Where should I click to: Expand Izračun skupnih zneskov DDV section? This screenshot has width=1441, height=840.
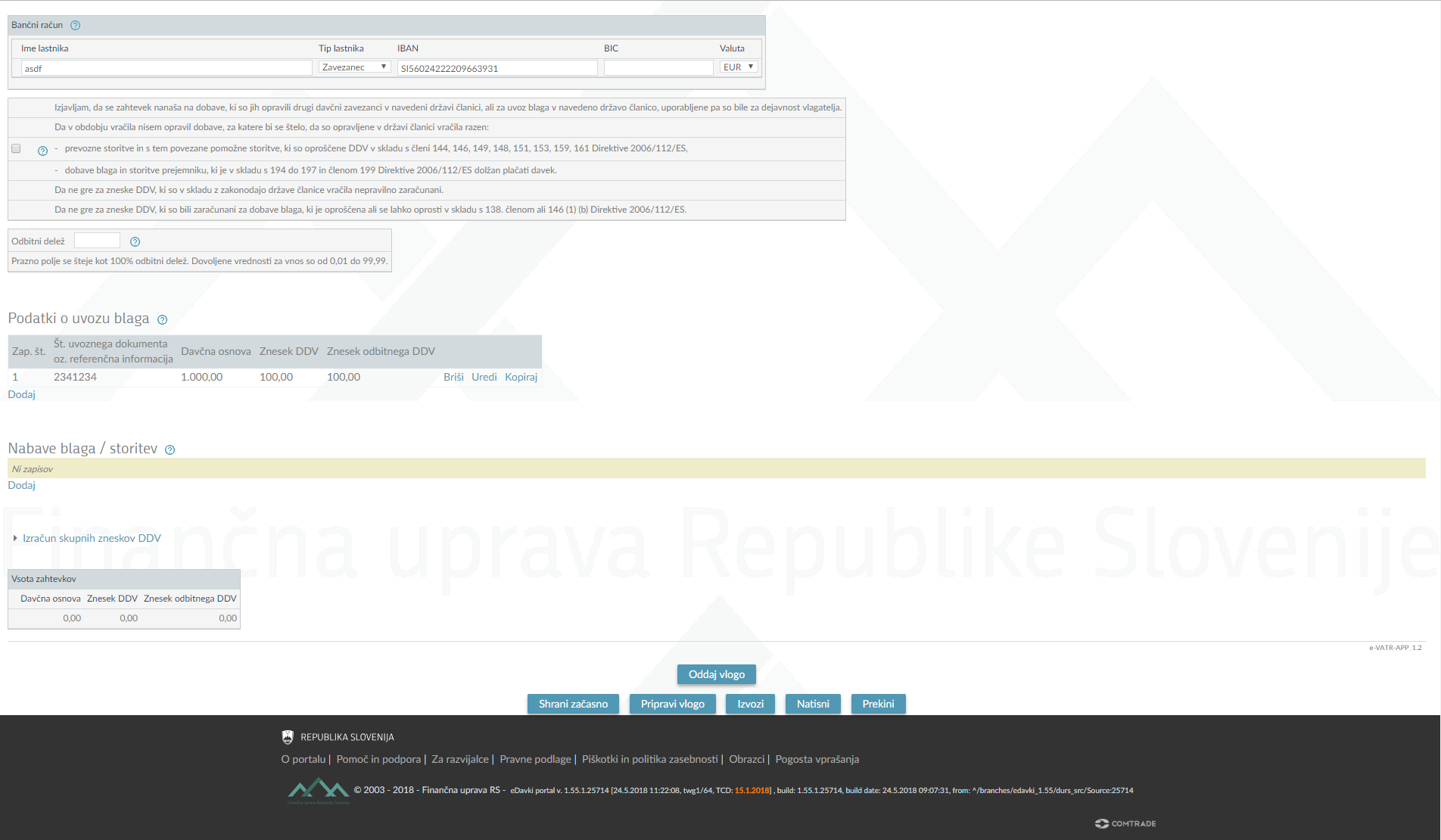click(92, 538)
